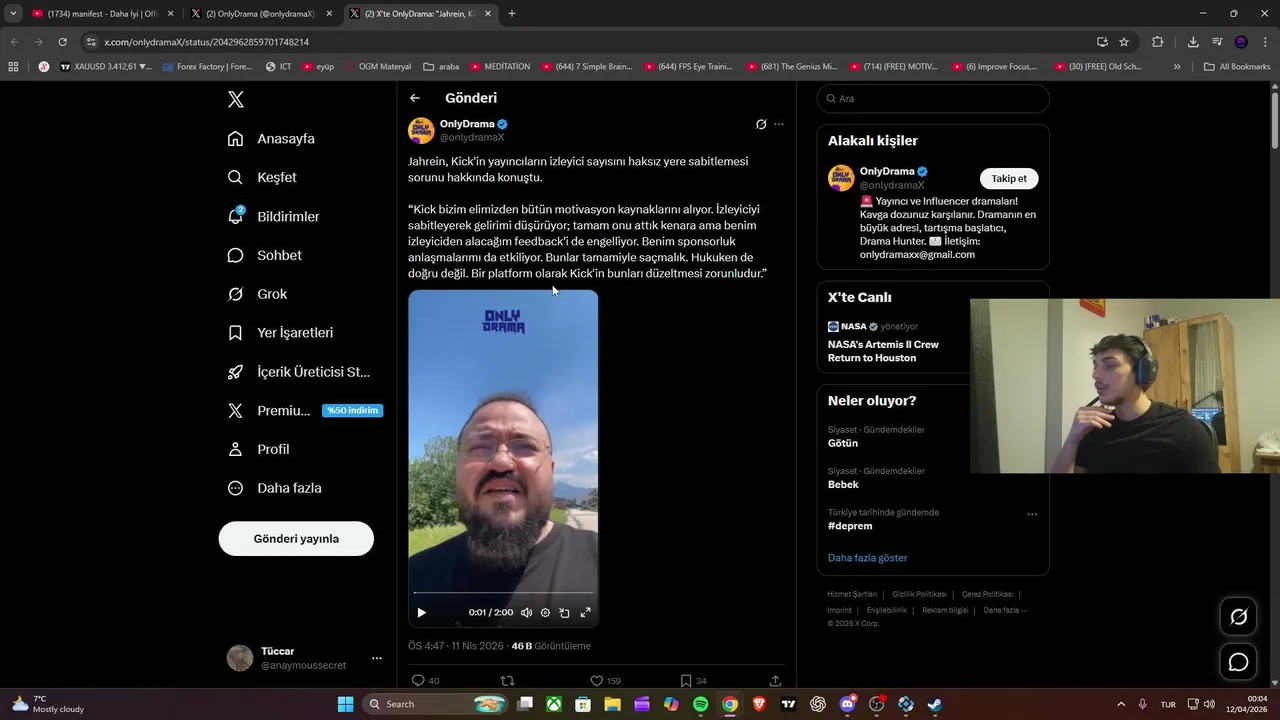Show hidden bookmarks with the chevron

point(1177,67)
